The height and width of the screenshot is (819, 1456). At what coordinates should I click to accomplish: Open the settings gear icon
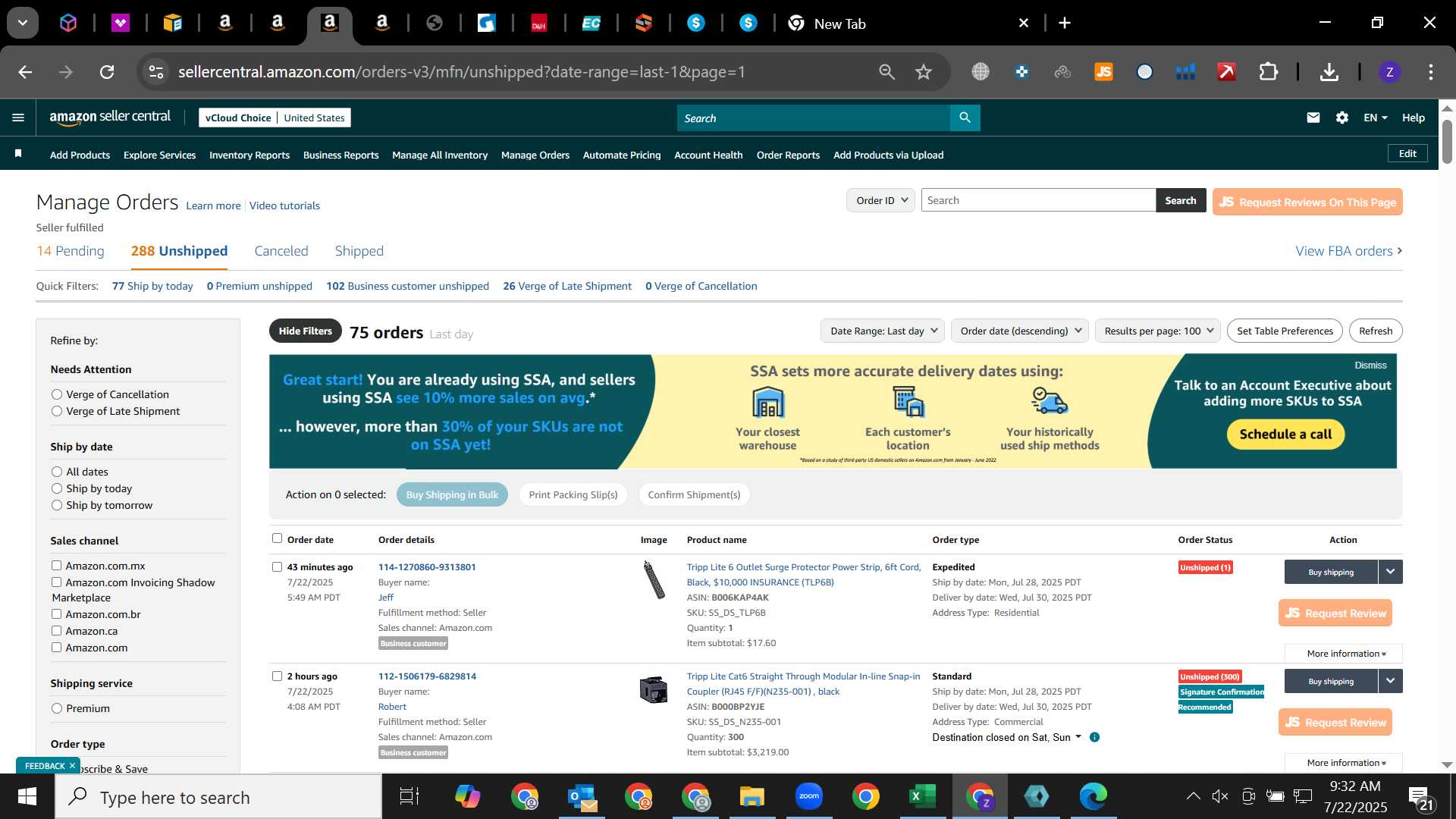[x=1342, y=118]
